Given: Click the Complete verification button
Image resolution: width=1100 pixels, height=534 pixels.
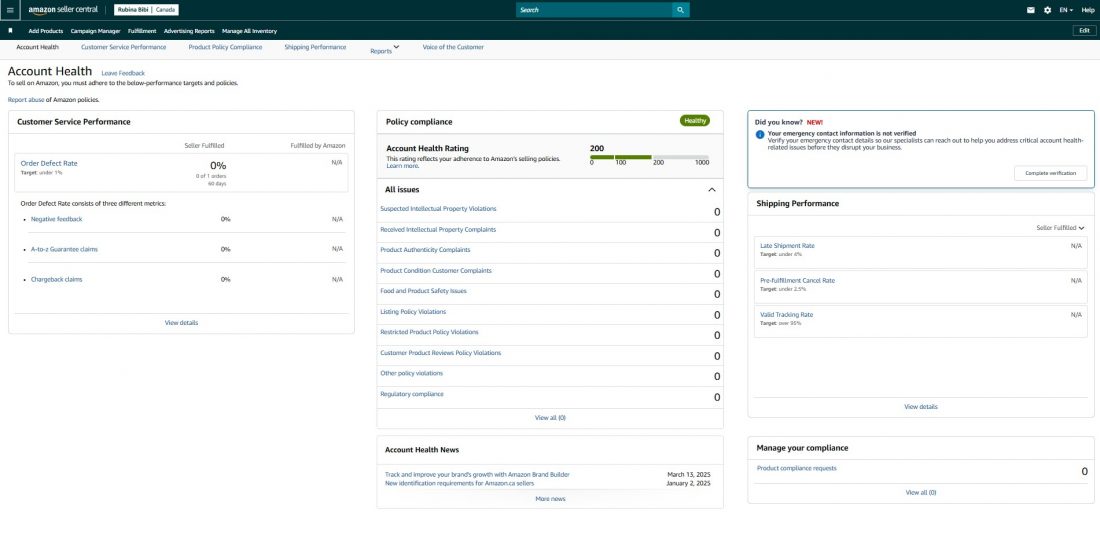Looking at the screenshot, I should tap(1050, 173).
